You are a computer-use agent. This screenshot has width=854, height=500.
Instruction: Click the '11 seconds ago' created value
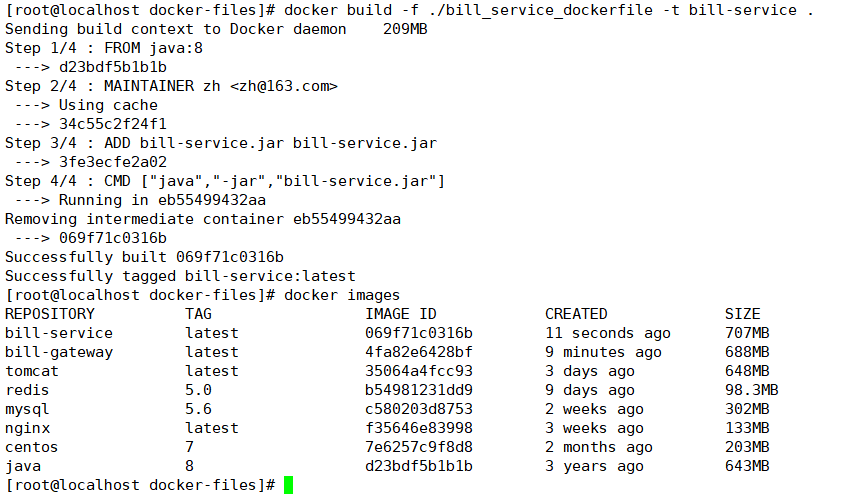608,333
